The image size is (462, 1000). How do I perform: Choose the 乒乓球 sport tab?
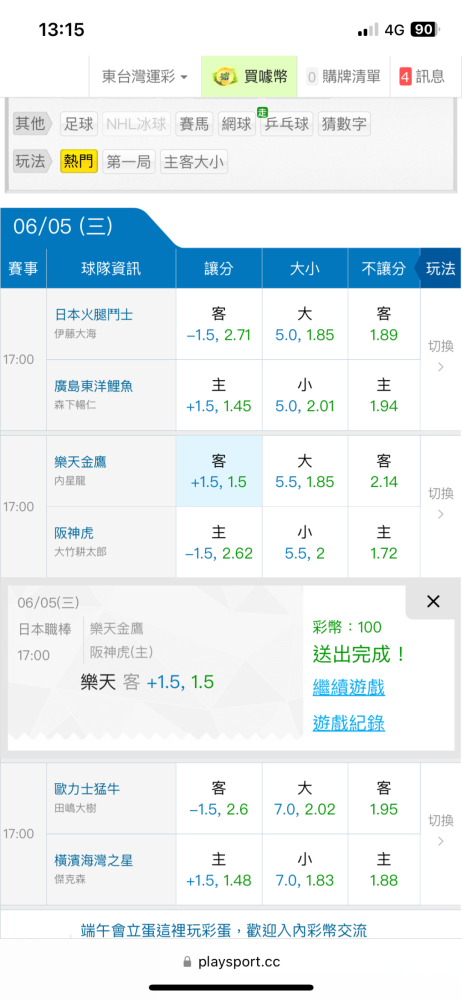pos(287,124)
